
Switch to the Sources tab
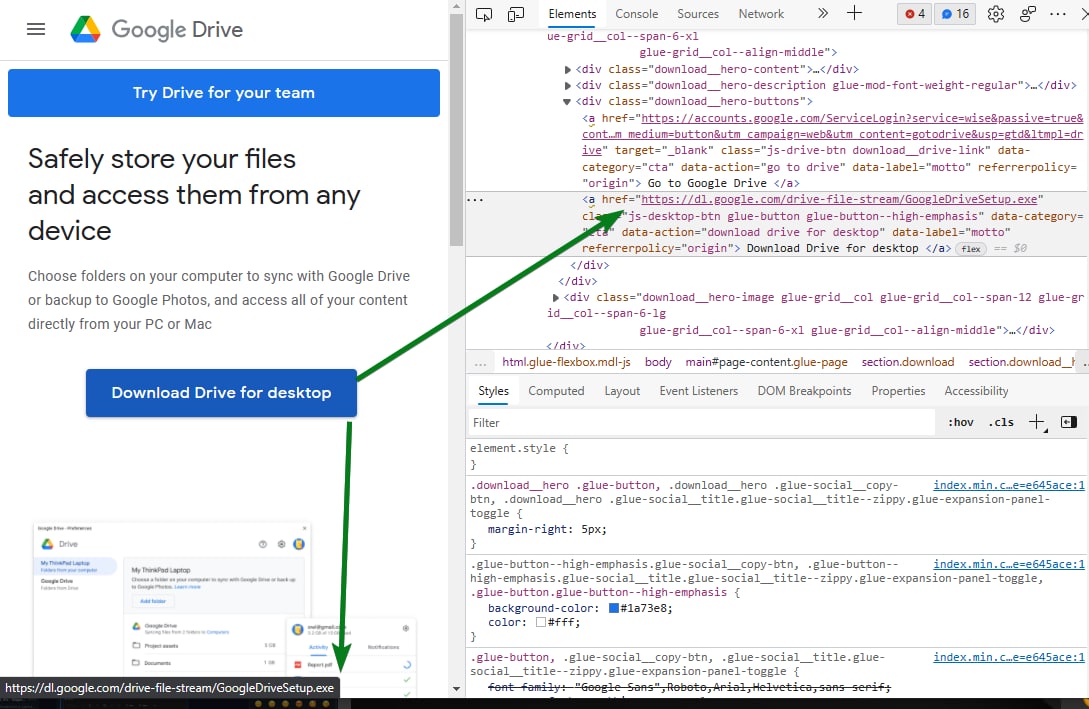coord(698,14)
